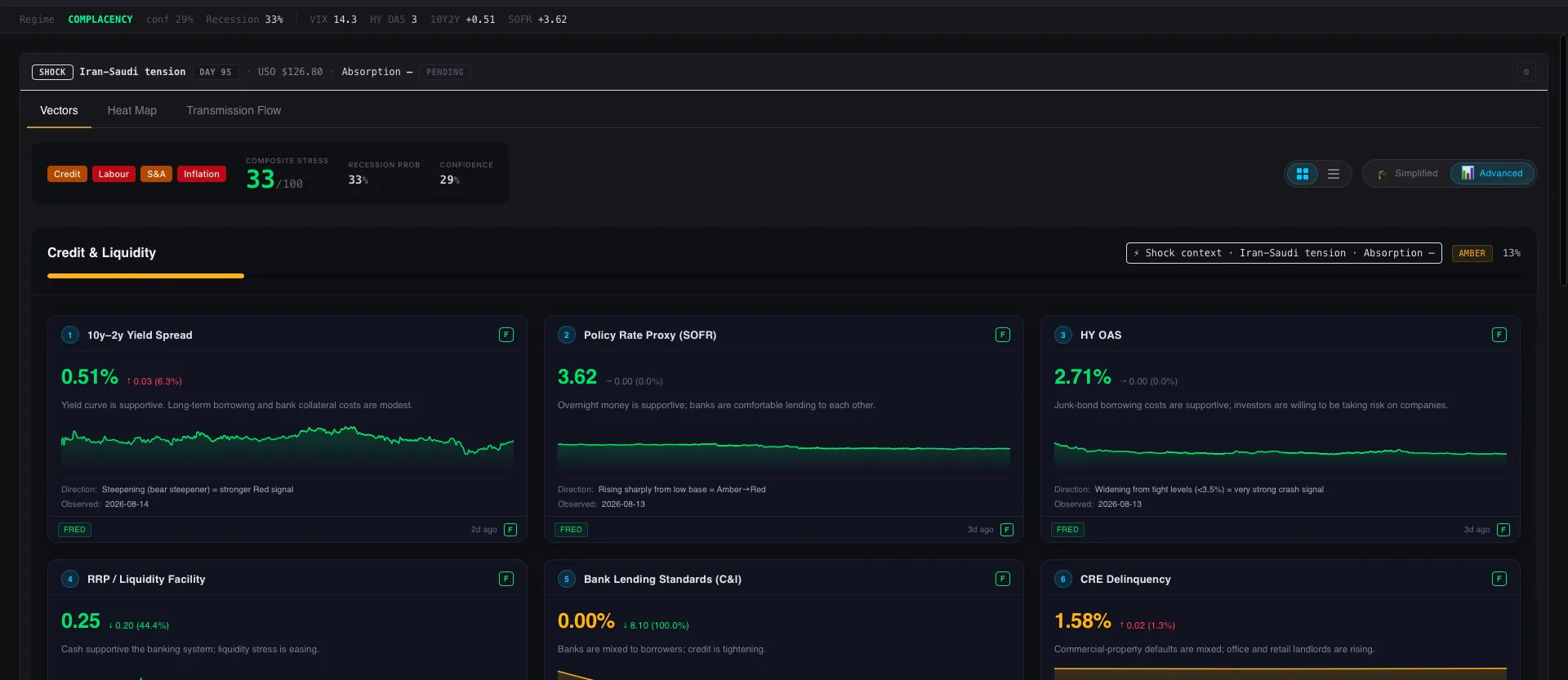This screenshot has width=1568, height=680.
Task: Click F badge on CRE Delinquency header
Action: point(1499,579)
